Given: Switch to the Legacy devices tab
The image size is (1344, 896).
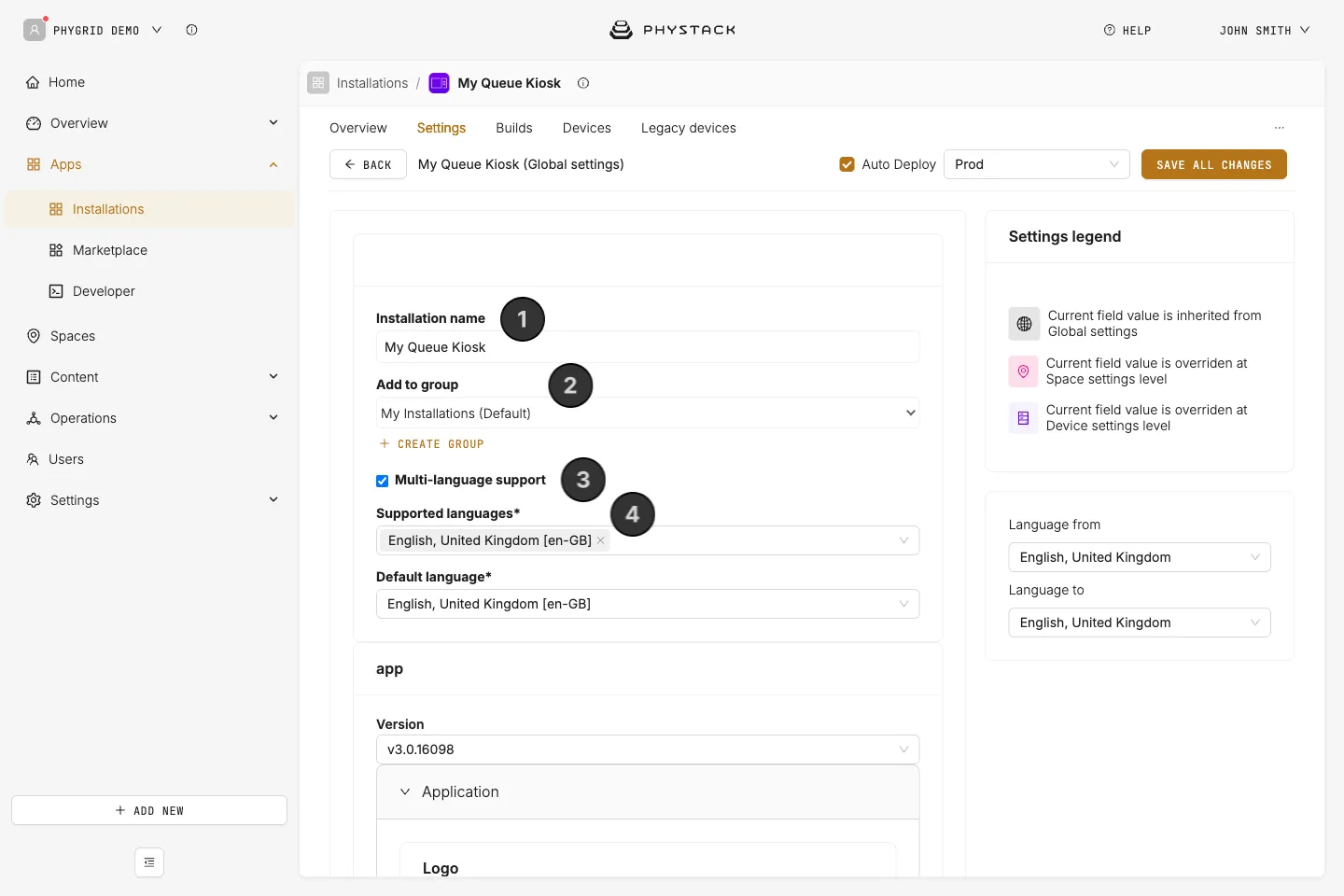Looking at the screenshot, I should tap(689, 128).
